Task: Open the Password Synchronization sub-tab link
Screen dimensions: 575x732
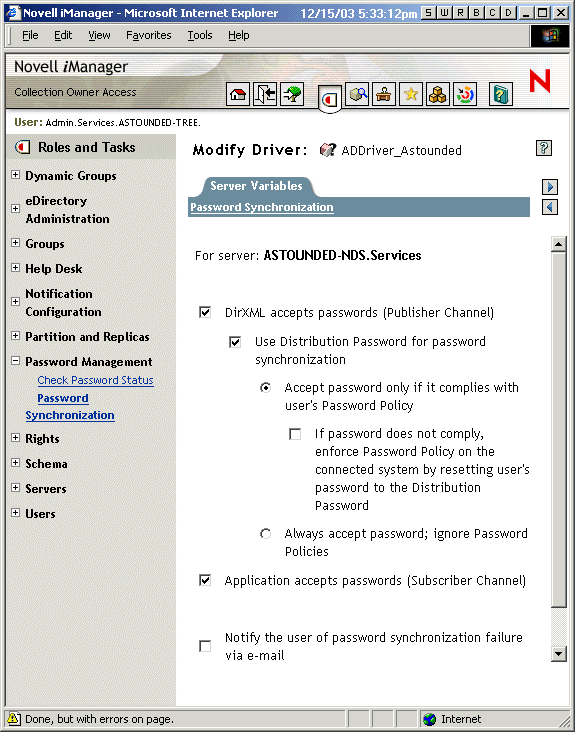Action: [x=262, y=207]
